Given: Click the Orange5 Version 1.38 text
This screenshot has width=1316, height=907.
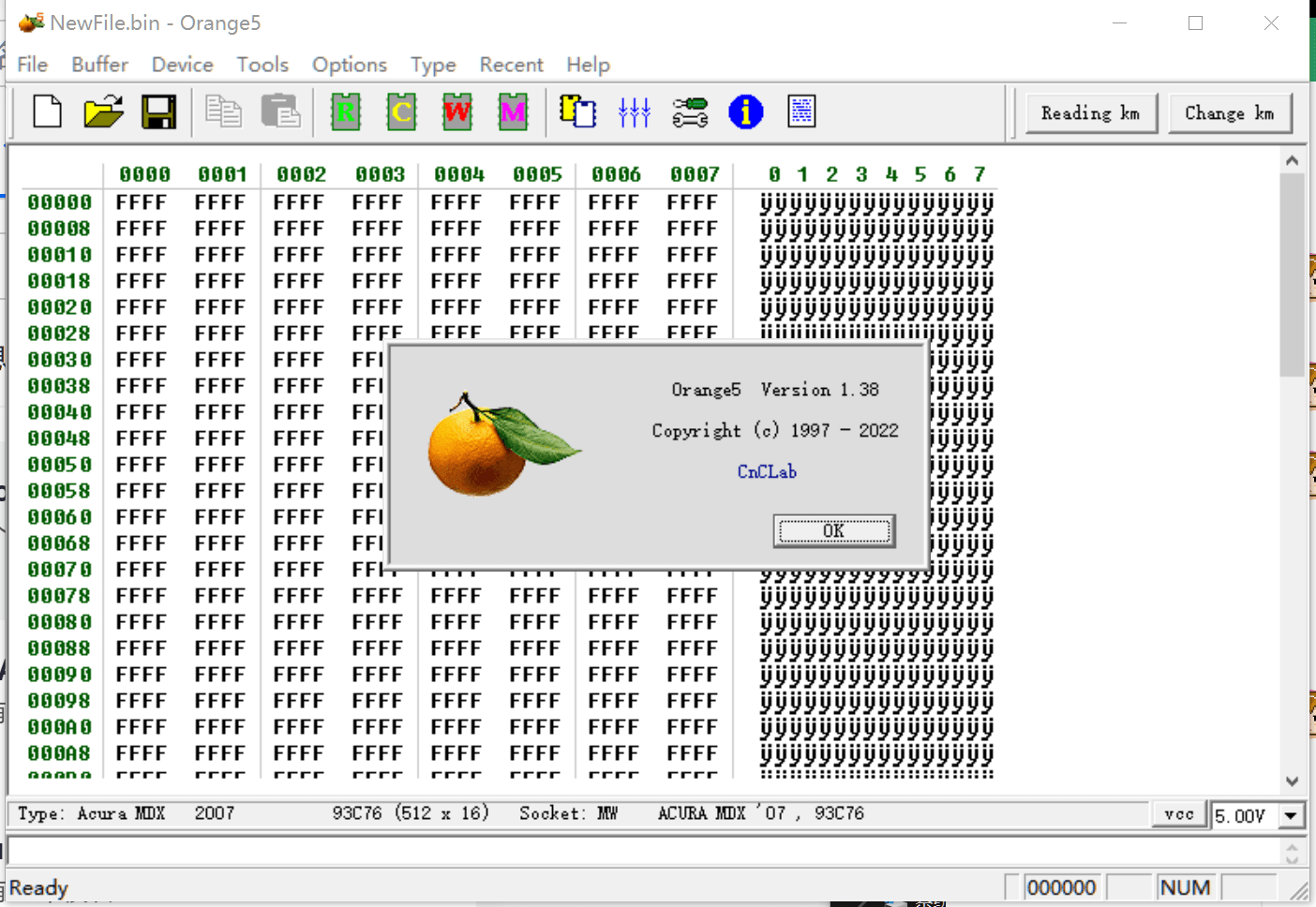Looking at the screenshot, I should pyautogui.click(x=775, y=390).
